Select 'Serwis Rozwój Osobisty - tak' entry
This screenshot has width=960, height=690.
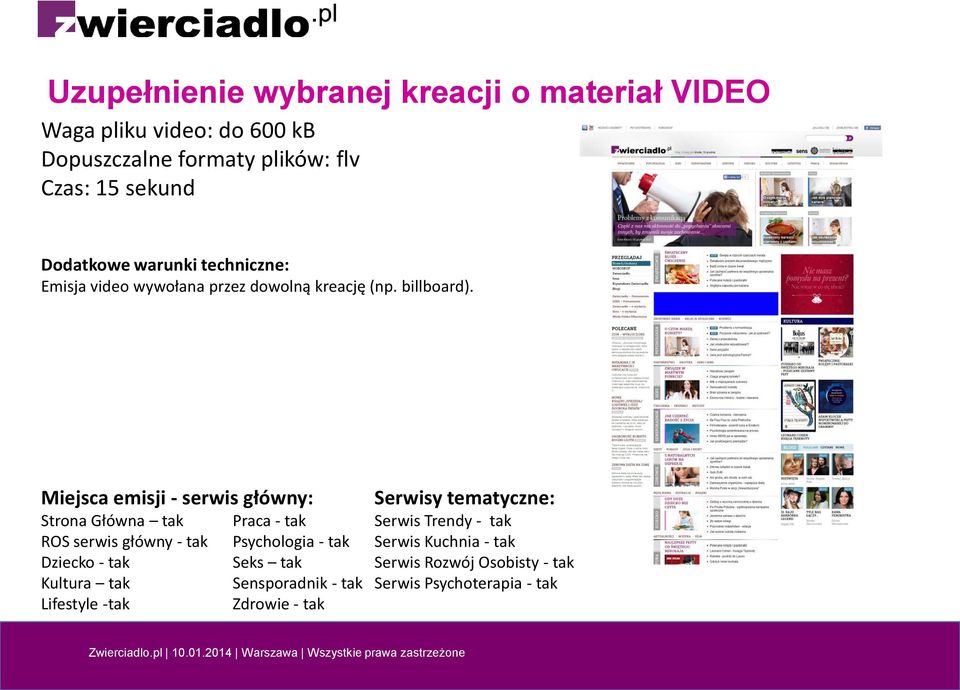click(x=474, y=563)
